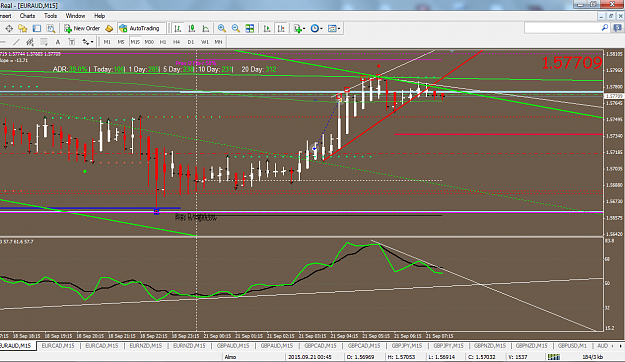The width and height of the screenshot is (625, 362).
Task: Tile chart windows icon
Action: [250, 28]
